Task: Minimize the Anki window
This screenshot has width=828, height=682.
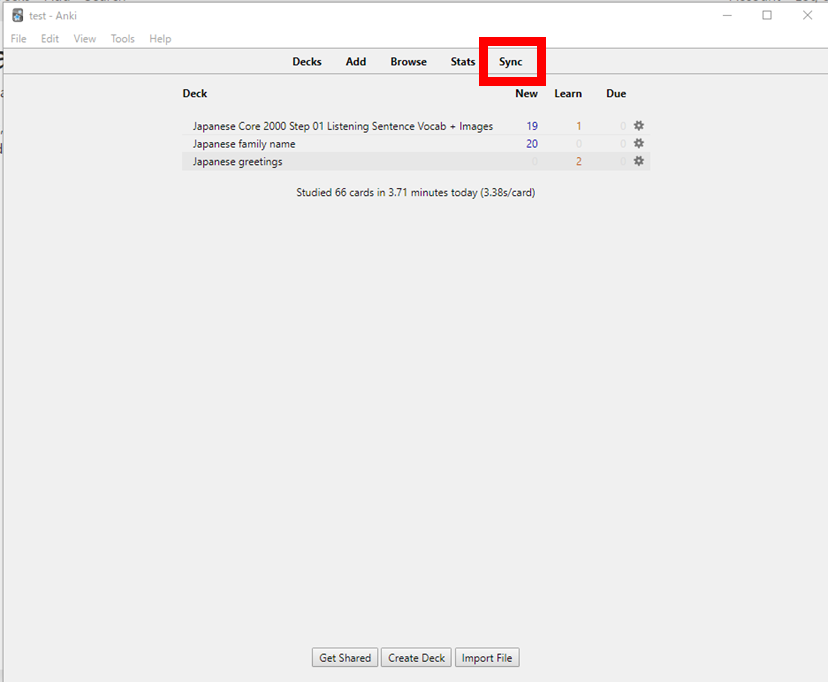Action: [x=727, y=15]
